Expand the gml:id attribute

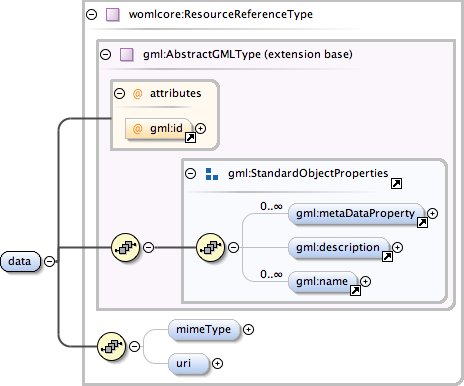[x=200, y=128]
